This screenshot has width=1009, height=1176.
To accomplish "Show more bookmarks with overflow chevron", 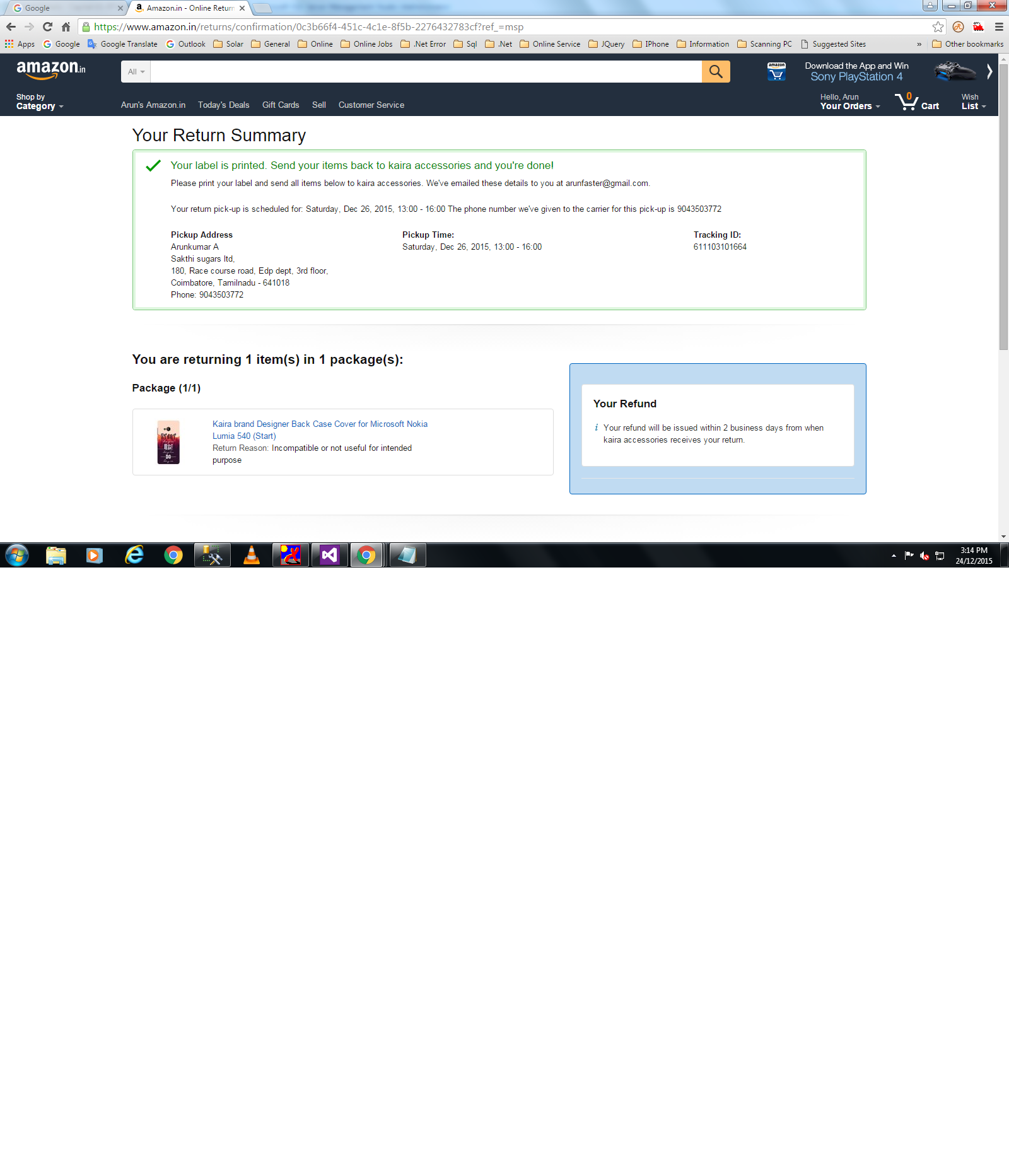I will click(919, 44).
